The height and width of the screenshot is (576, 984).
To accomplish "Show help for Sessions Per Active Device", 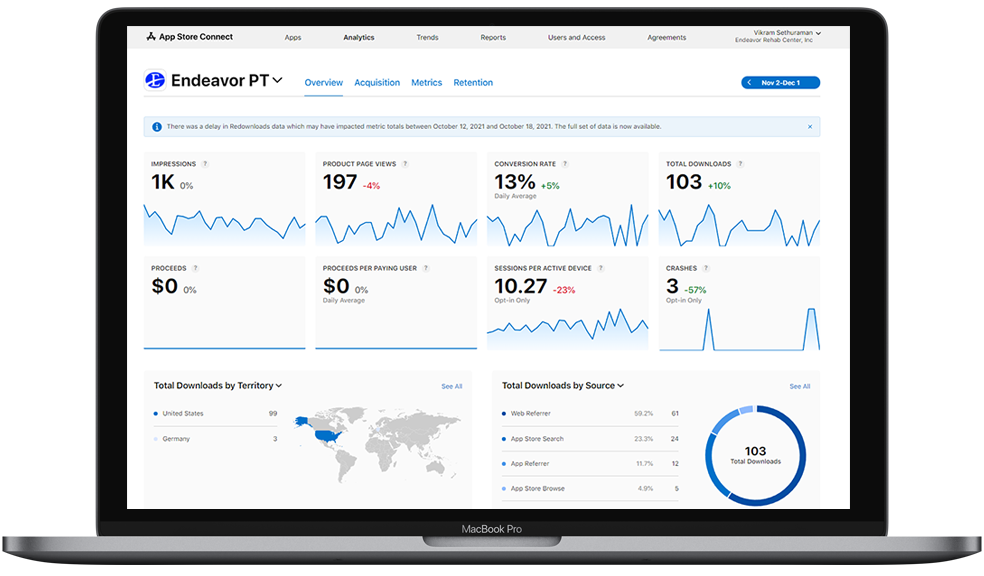I will [601, 268].
